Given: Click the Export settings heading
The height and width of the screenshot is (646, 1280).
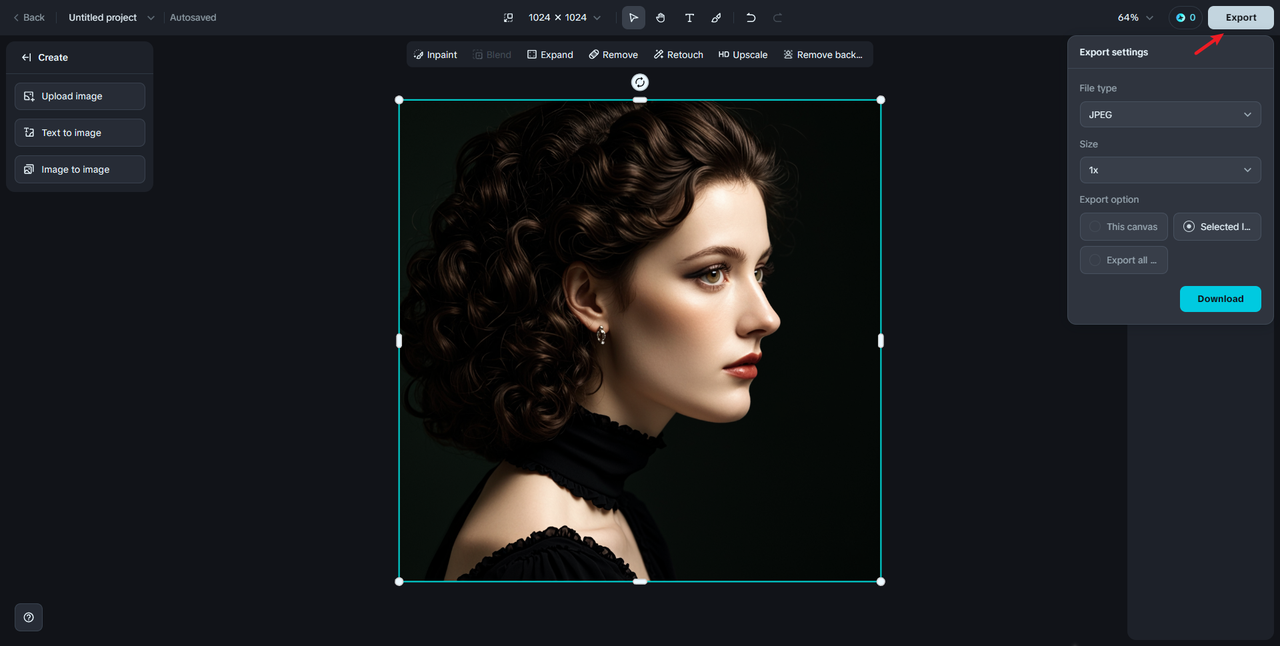Looking at the screenshot, I should [x=1114, y=52].
